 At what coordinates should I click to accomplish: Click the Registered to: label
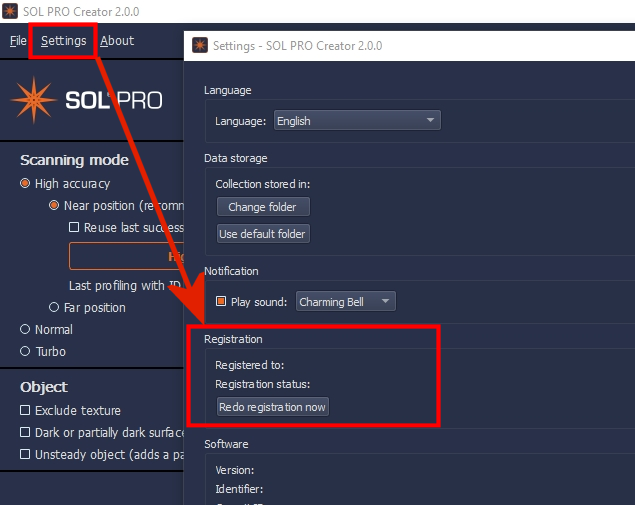[x=249, y=365]
